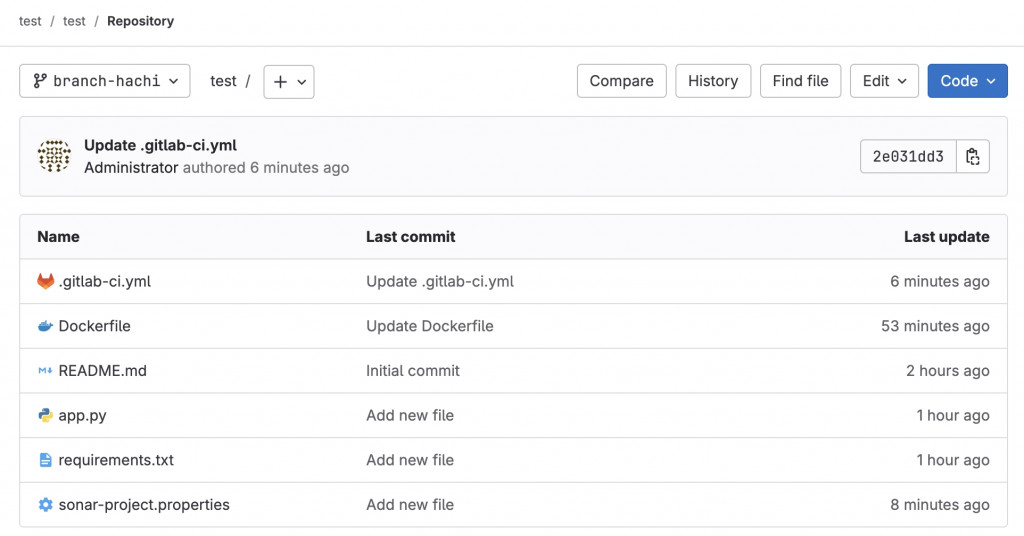
Task: Open the Edit dropdown menu
Action: click(x=884, y=81)
